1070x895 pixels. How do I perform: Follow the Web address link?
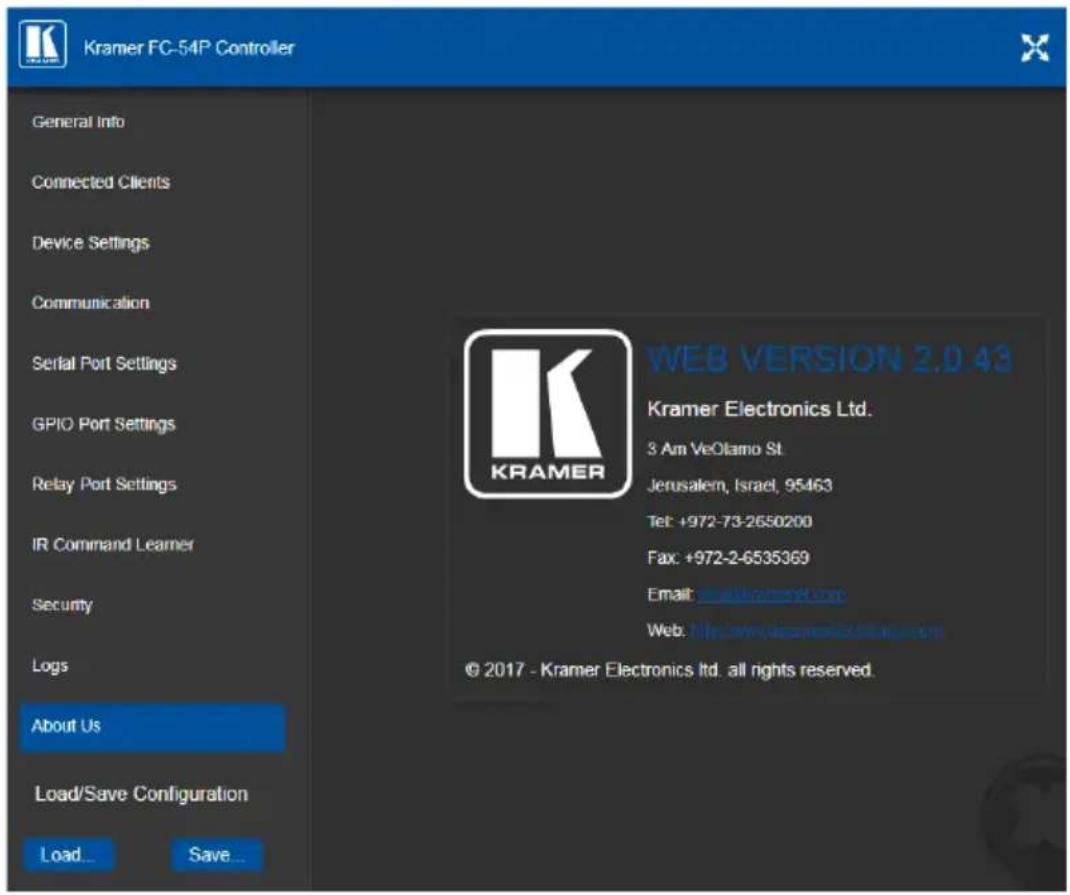[816, 630]
